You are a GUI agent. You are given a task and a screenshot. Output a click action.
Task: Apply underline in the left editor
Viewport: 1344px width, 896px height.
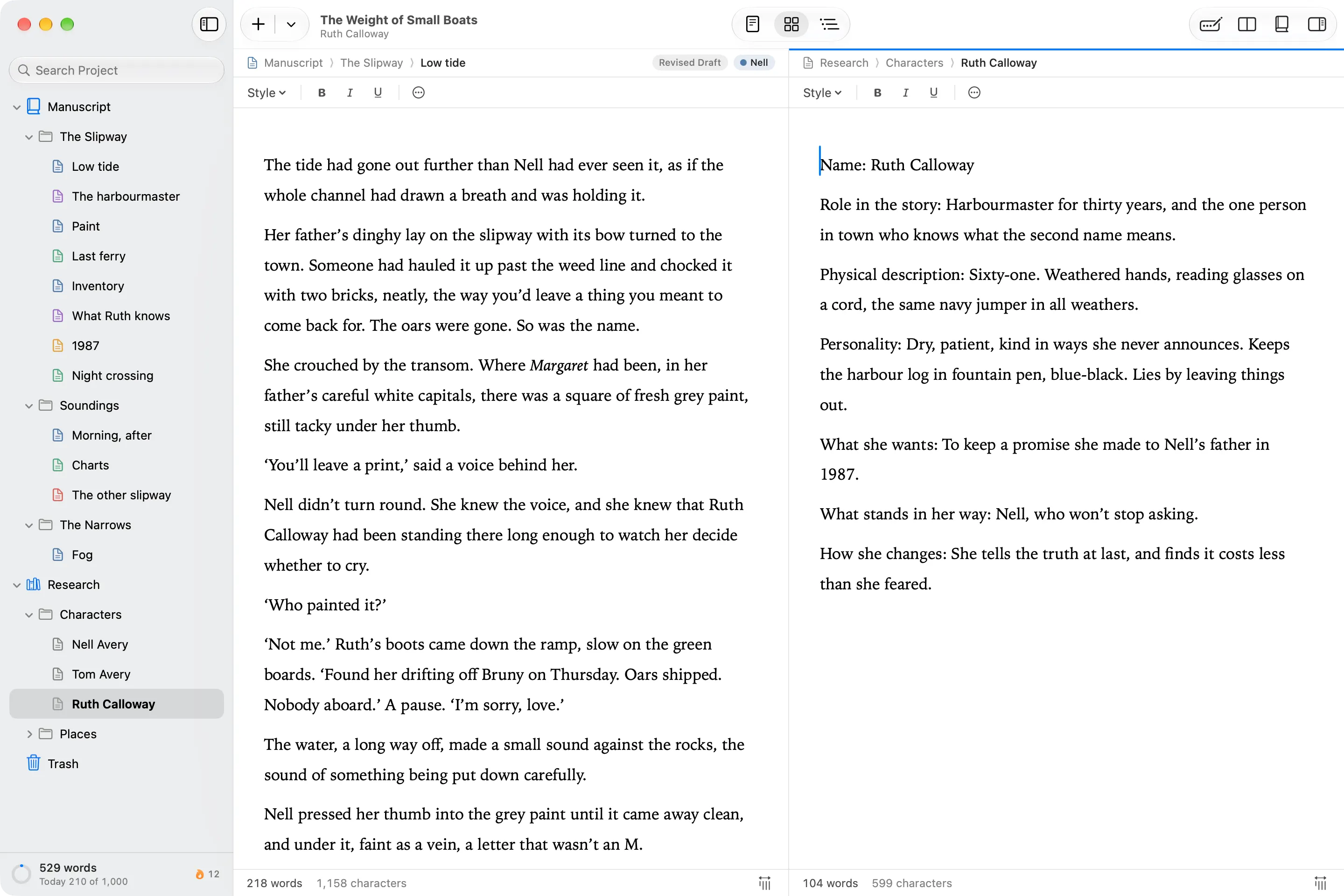point(378,92)
